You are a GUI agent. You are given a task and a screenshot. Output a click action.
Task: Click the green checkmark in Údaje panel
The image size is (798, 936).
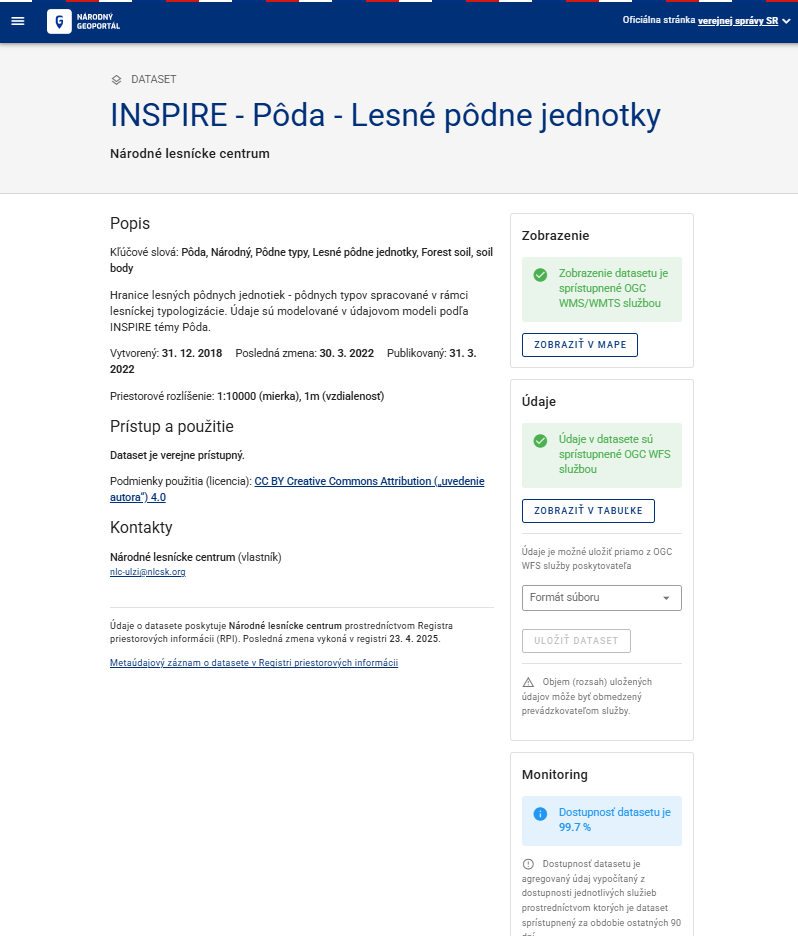[540, 440]
